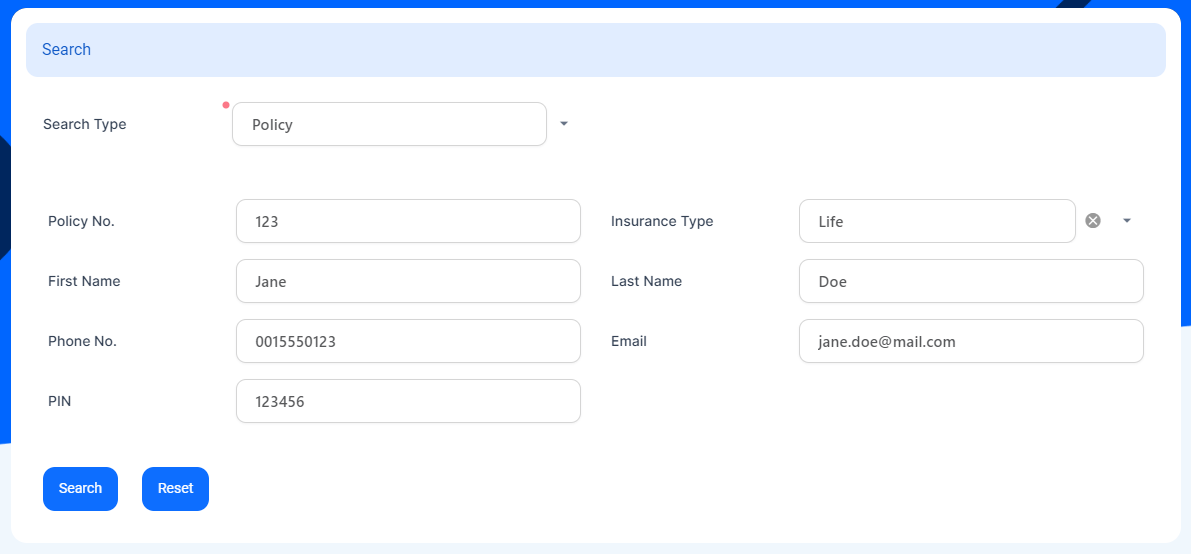Click the Insurance Type field showing Life
This screenshot has width=1191, height=554.
pos(936,221)
